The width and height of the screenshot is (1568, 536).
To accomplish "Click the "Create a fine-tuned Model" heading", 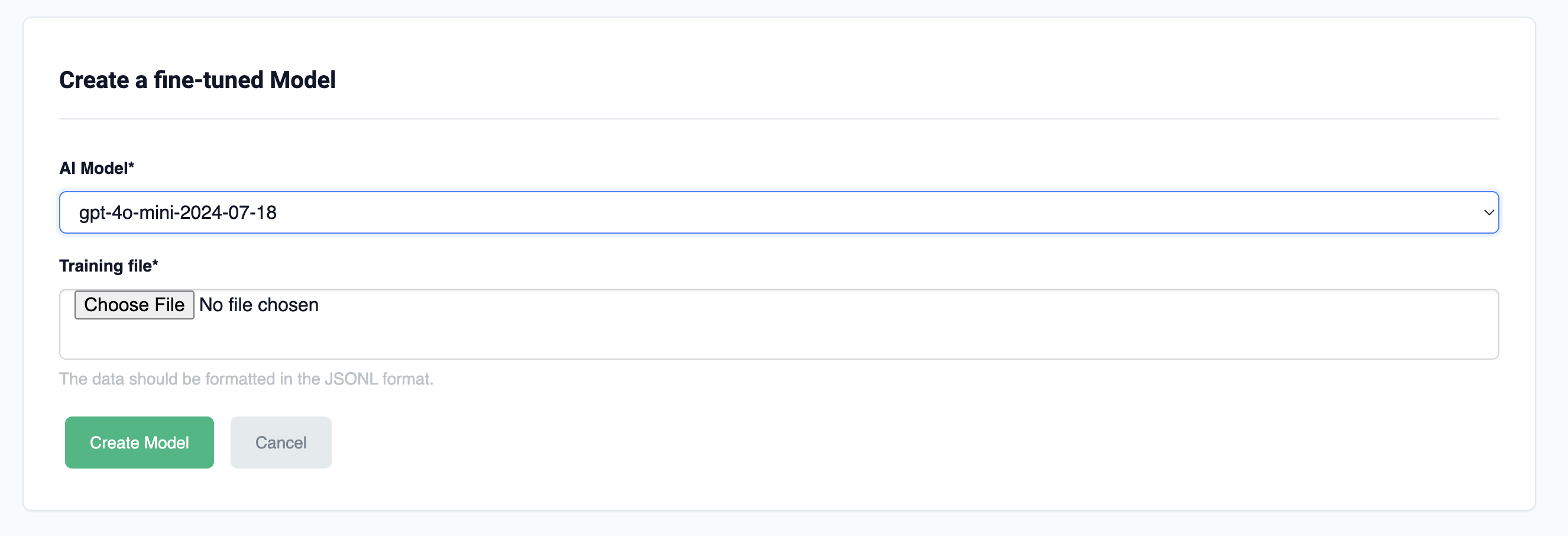I will (197, 80).
